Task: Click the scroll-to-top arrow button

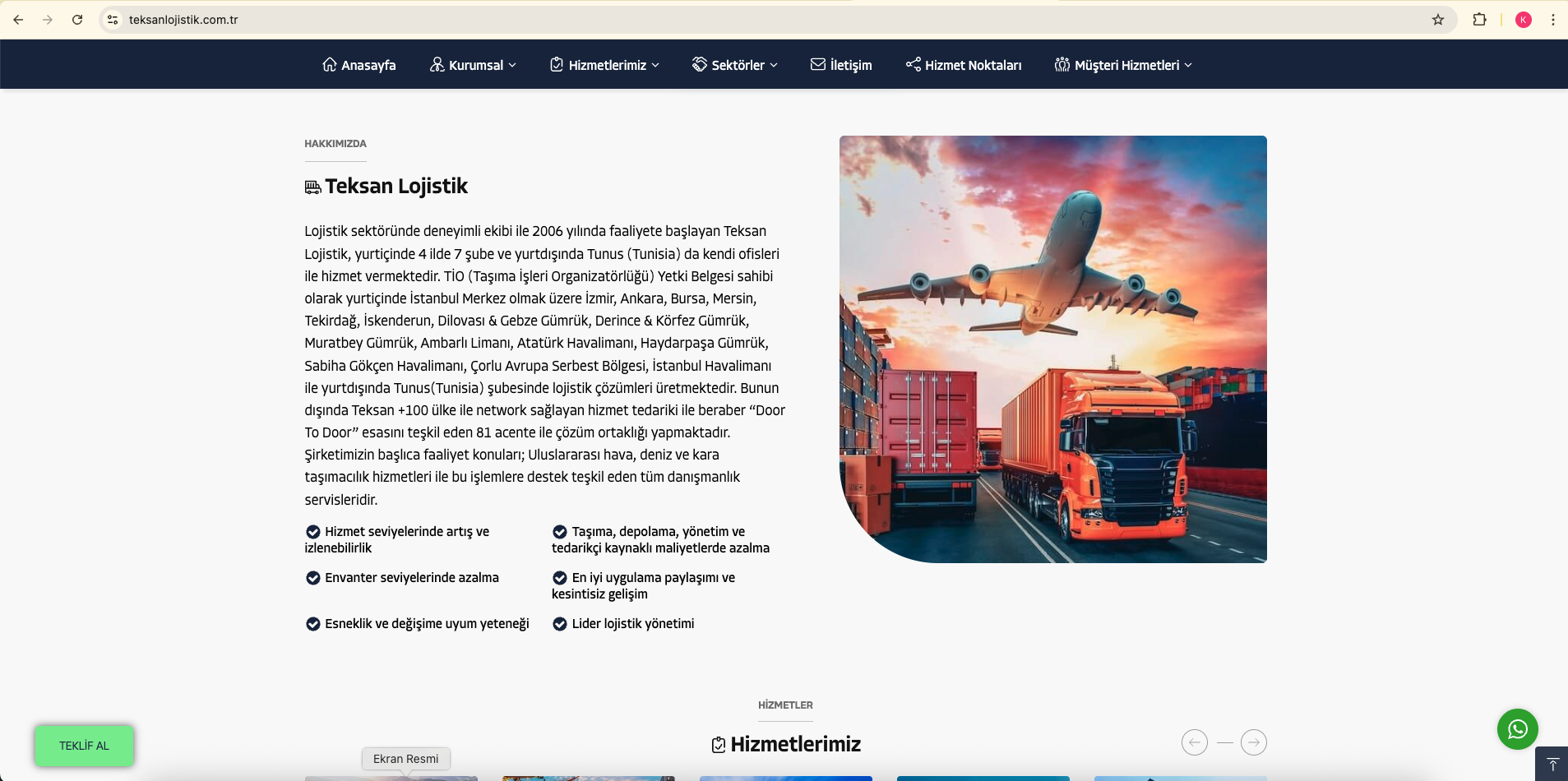Action: [x=1552, y=764]
